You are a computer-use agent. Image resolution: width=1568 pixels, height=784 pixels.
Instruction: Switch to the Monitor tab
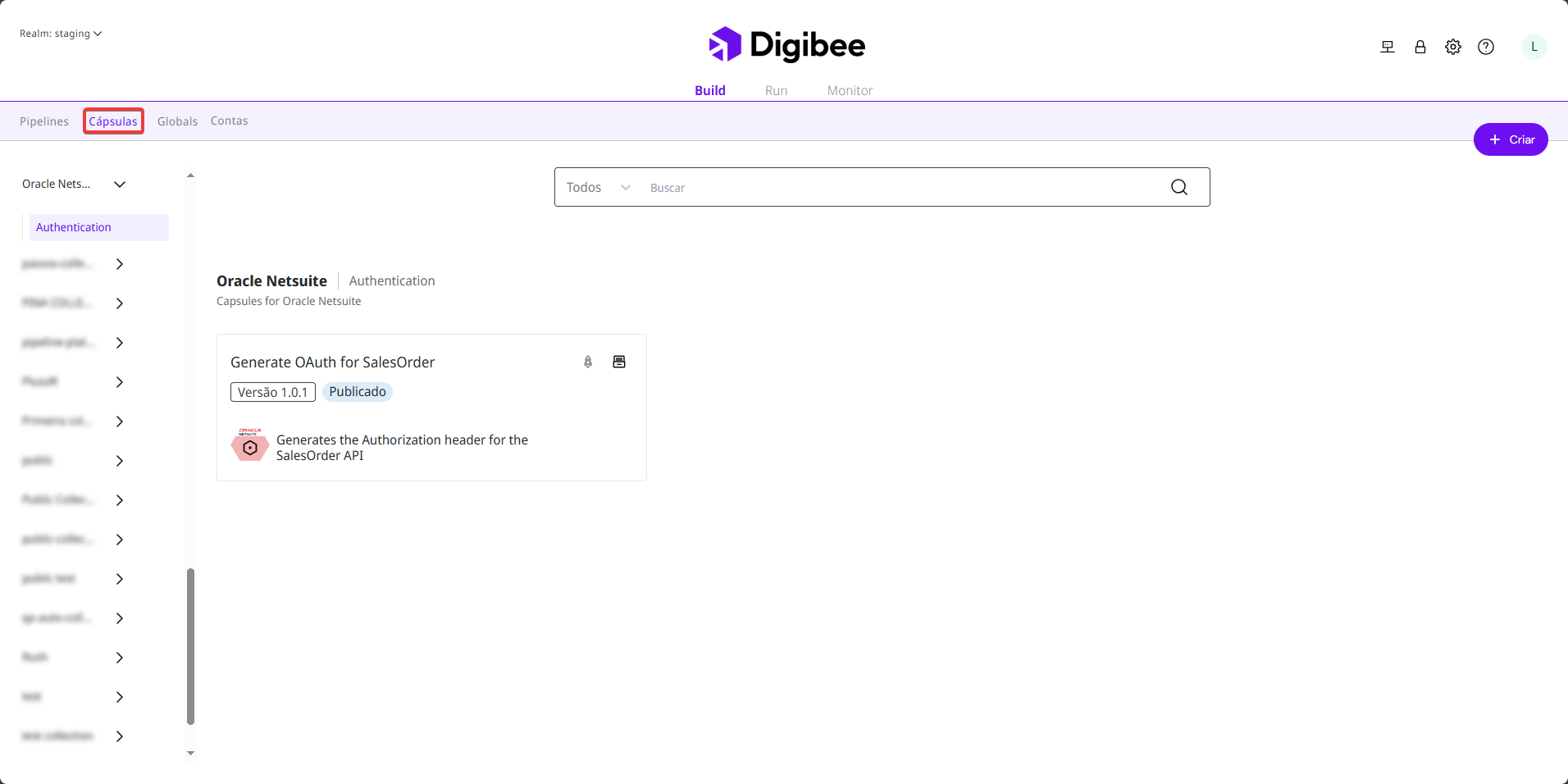[x=850, y=90]
